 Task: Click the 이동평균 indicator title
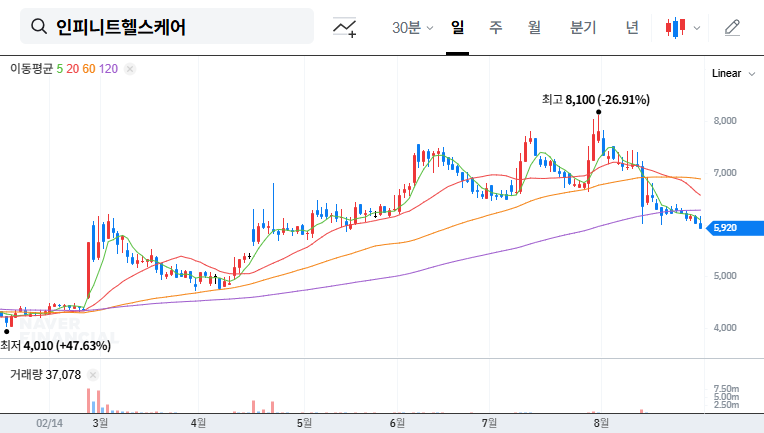point(31,69)
